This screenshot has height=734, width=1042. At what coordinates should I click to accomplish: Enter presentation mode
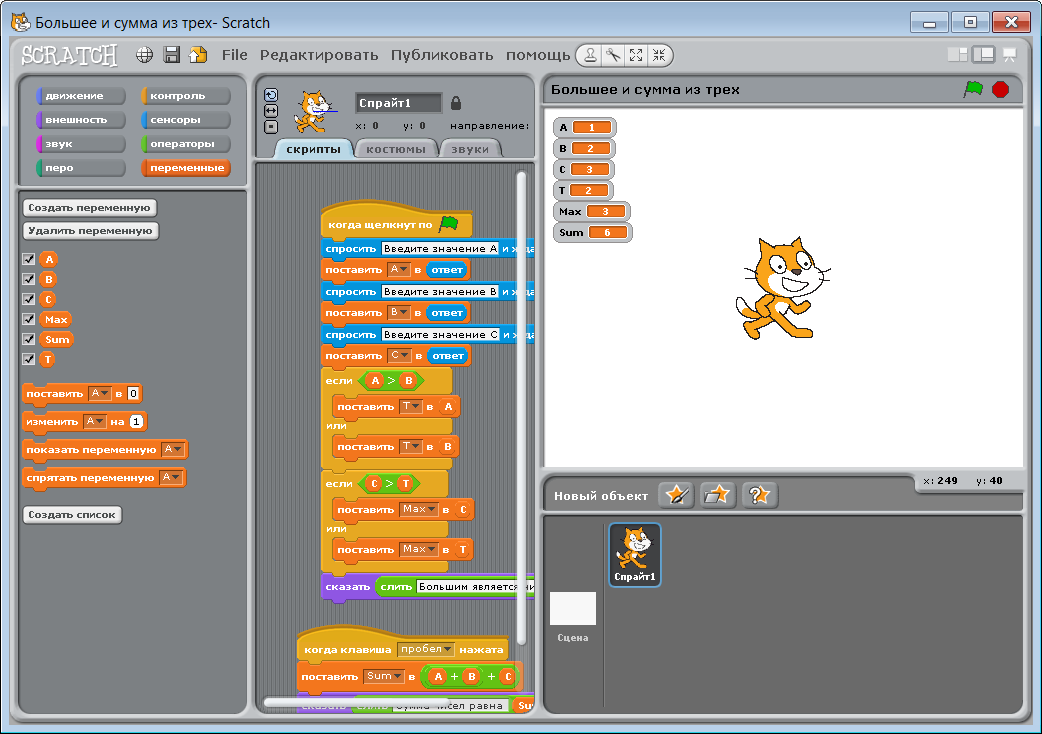click(x=1009, y=55)
